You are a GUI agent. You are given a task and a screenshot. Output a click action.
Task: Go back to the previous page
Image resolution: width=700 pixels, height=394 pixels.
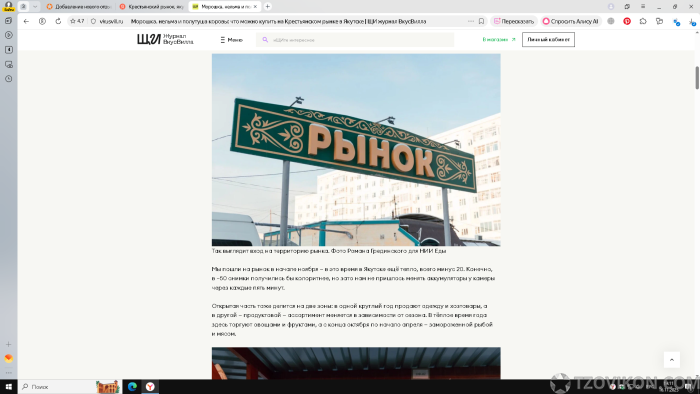(26, 21)
